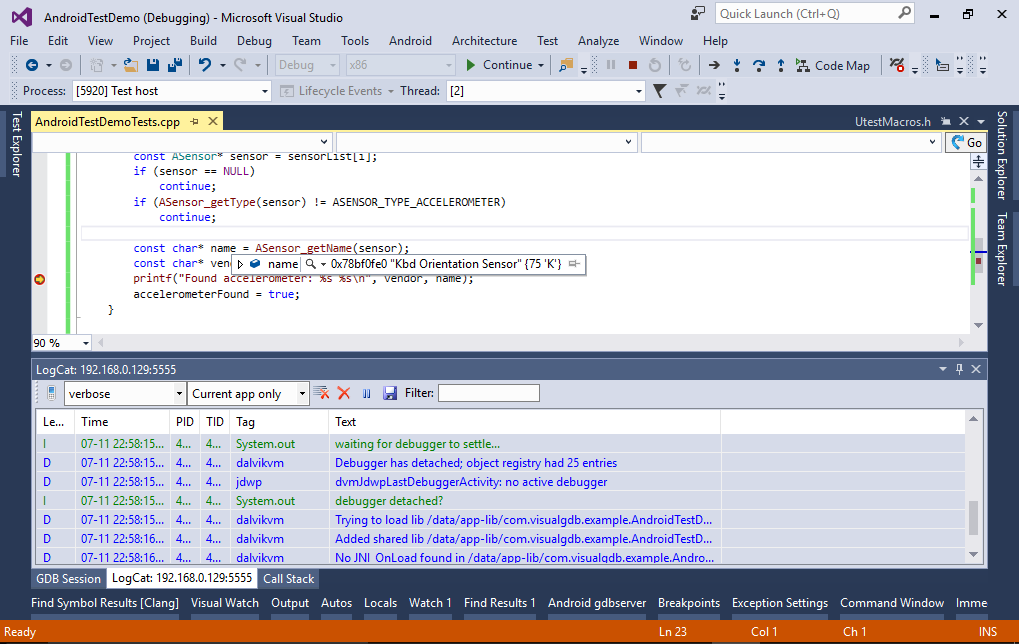This screenshot has height=644, width=1019.
Task: Click Continue to resume debugging
Action: pyautogui.click(x=499, y=65)
